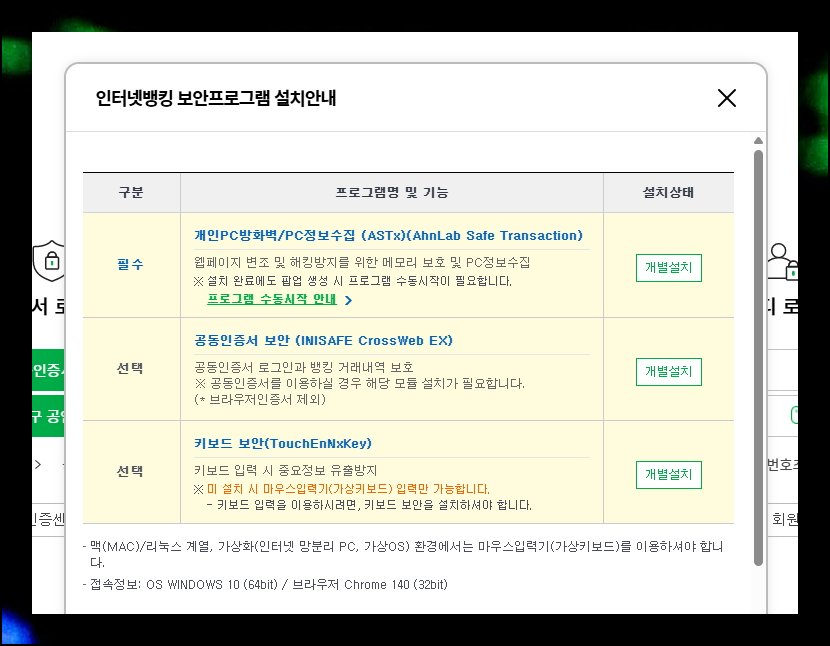The width and height of the screenshot is (830, 646).
Task: Click the 공동인증서 로그인과 뱅킹 거래내역 보호 text
Action: click(304, 367)
